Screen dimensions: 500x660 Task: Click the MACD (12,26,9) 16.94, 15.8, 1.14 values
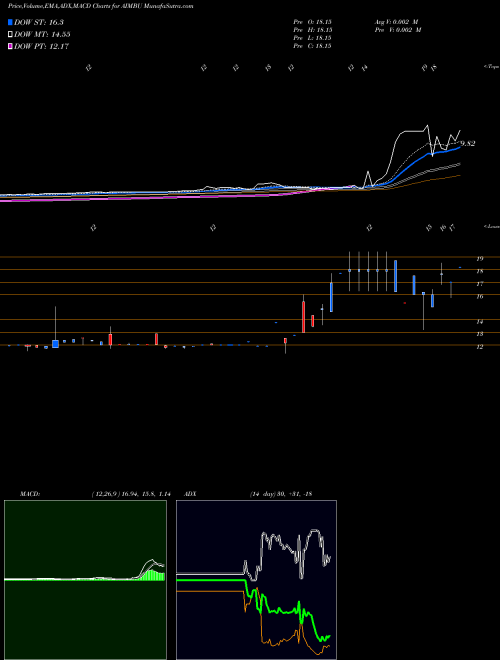pyautogui.click(x=131, y=494)
